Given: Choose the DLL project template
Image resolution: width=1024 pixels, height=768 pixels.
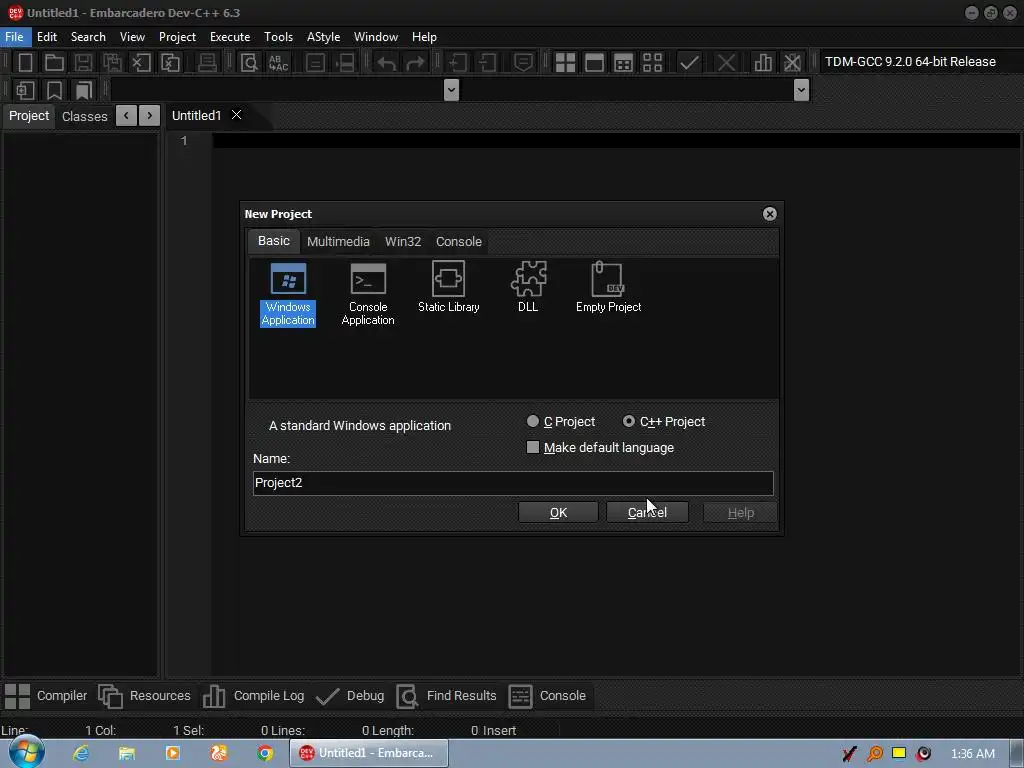Looking at the screenshot, I should coord(528,287).
